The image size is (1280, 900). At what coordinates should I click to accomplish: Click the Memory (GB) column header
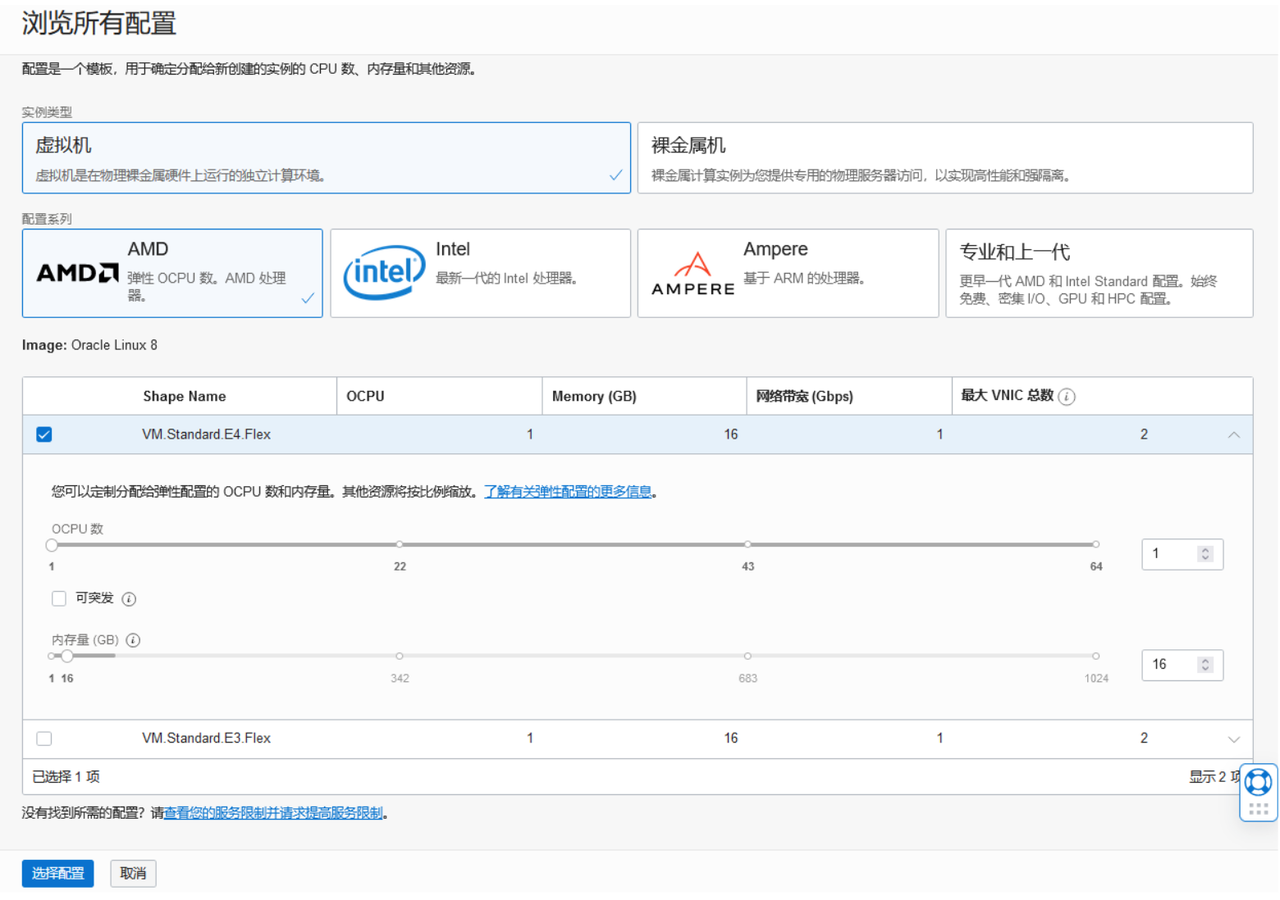coord(594,396)
